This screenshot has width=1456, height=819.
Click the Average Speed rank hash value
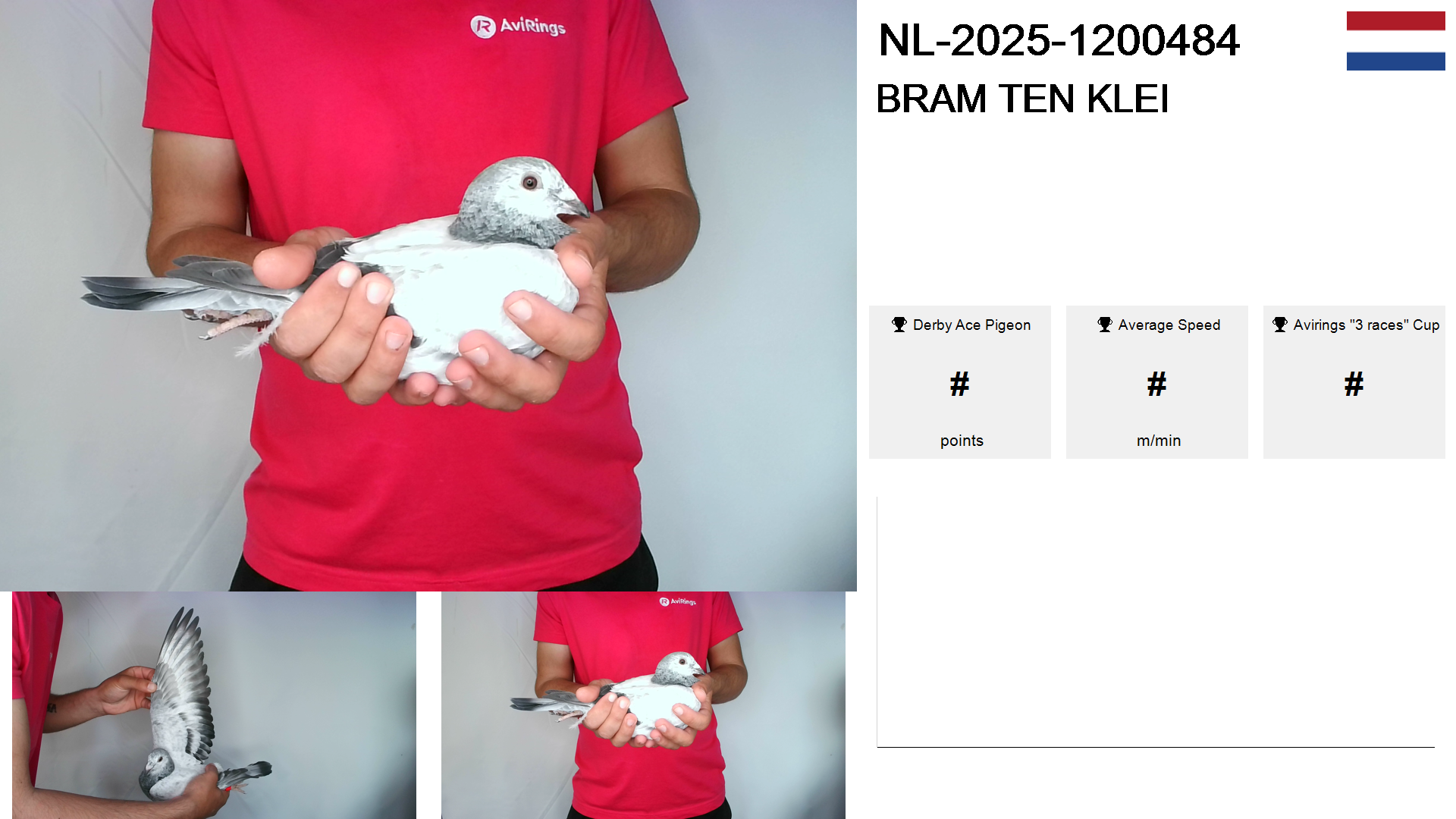coord(1157,384)
